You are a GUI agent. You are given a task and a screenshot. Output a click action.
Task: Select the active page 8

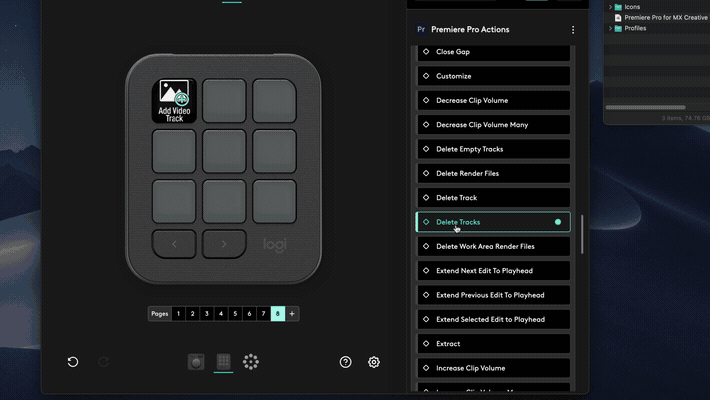pyautogui.click(x=278, y=313)
